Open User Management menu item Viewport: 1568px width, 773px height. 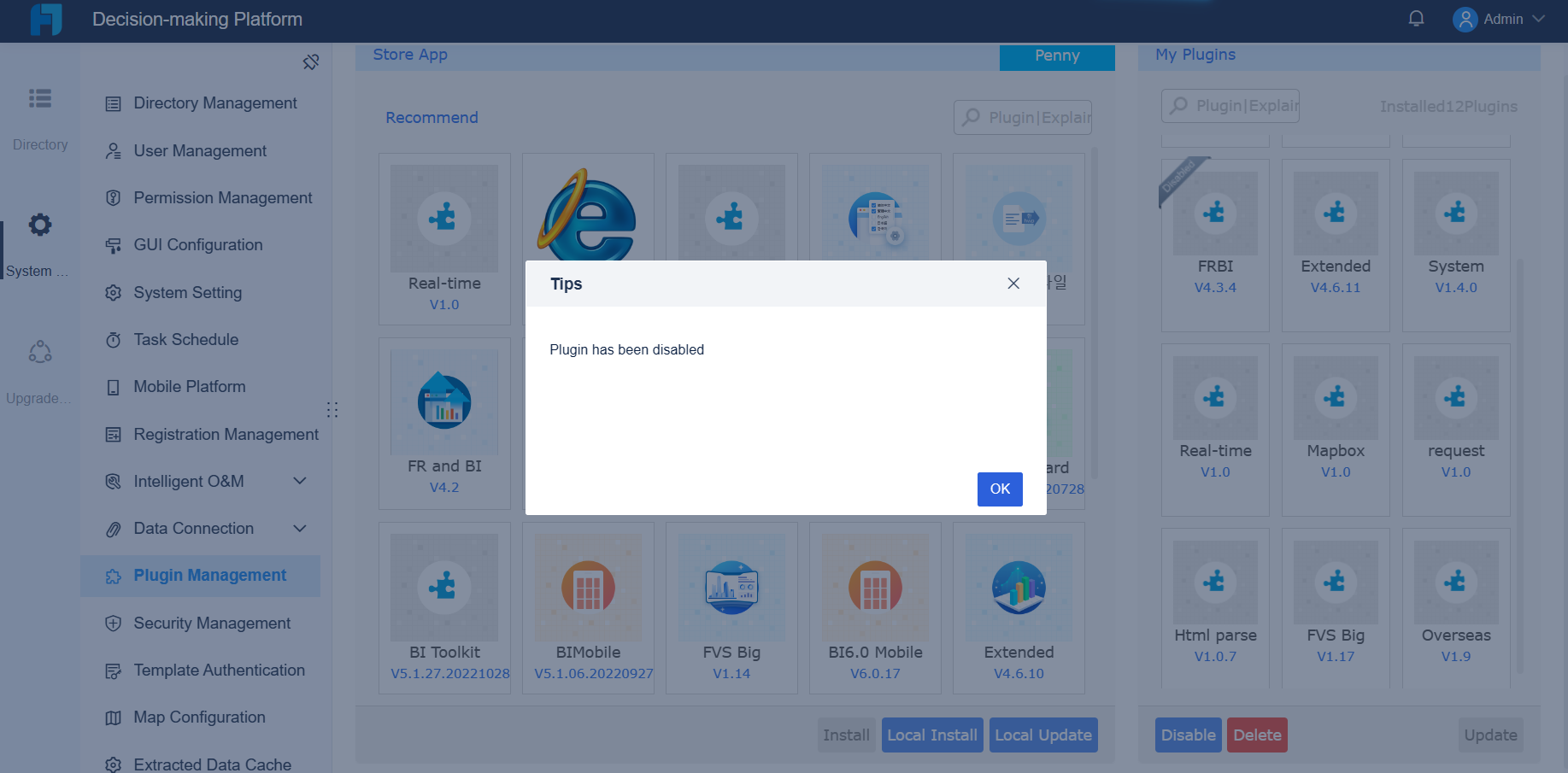tap(201, 151)
